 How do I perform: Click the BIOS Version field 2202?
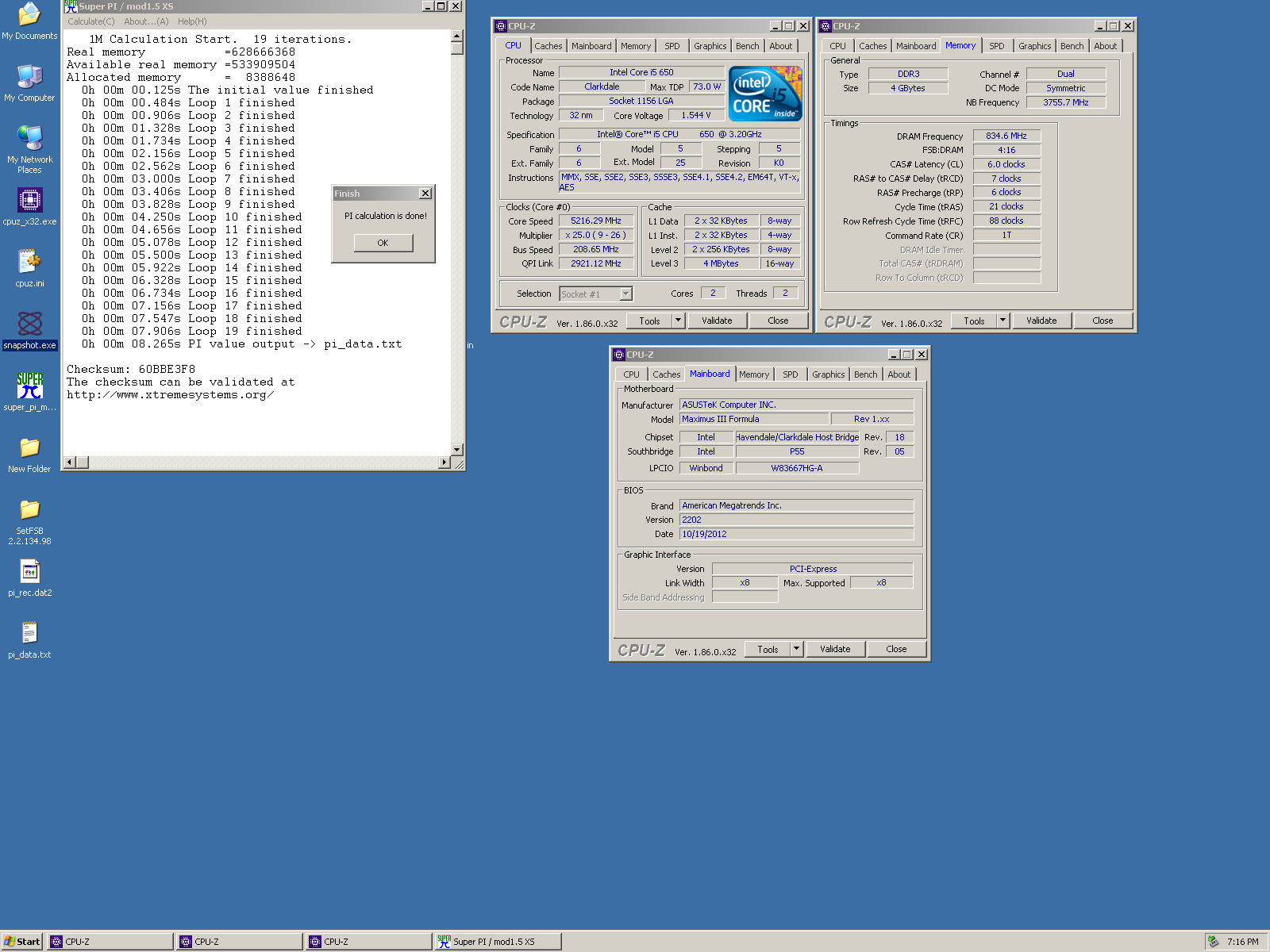797,520
